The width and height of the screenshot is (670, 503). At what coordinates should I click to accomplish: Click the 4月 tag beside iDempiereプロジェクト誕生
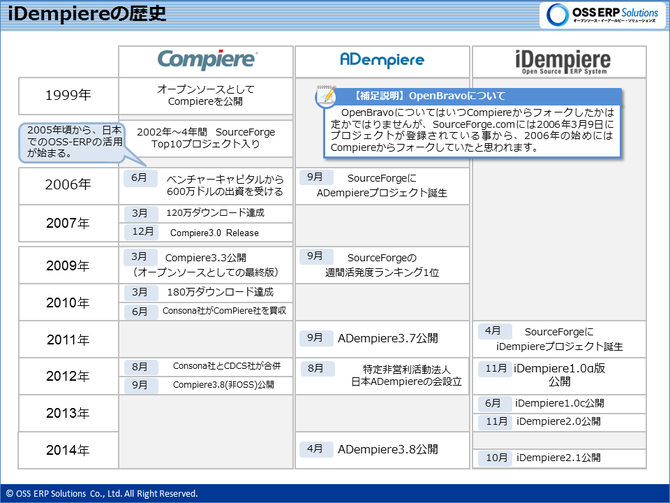pyautogui.click(x=495, y=331)
